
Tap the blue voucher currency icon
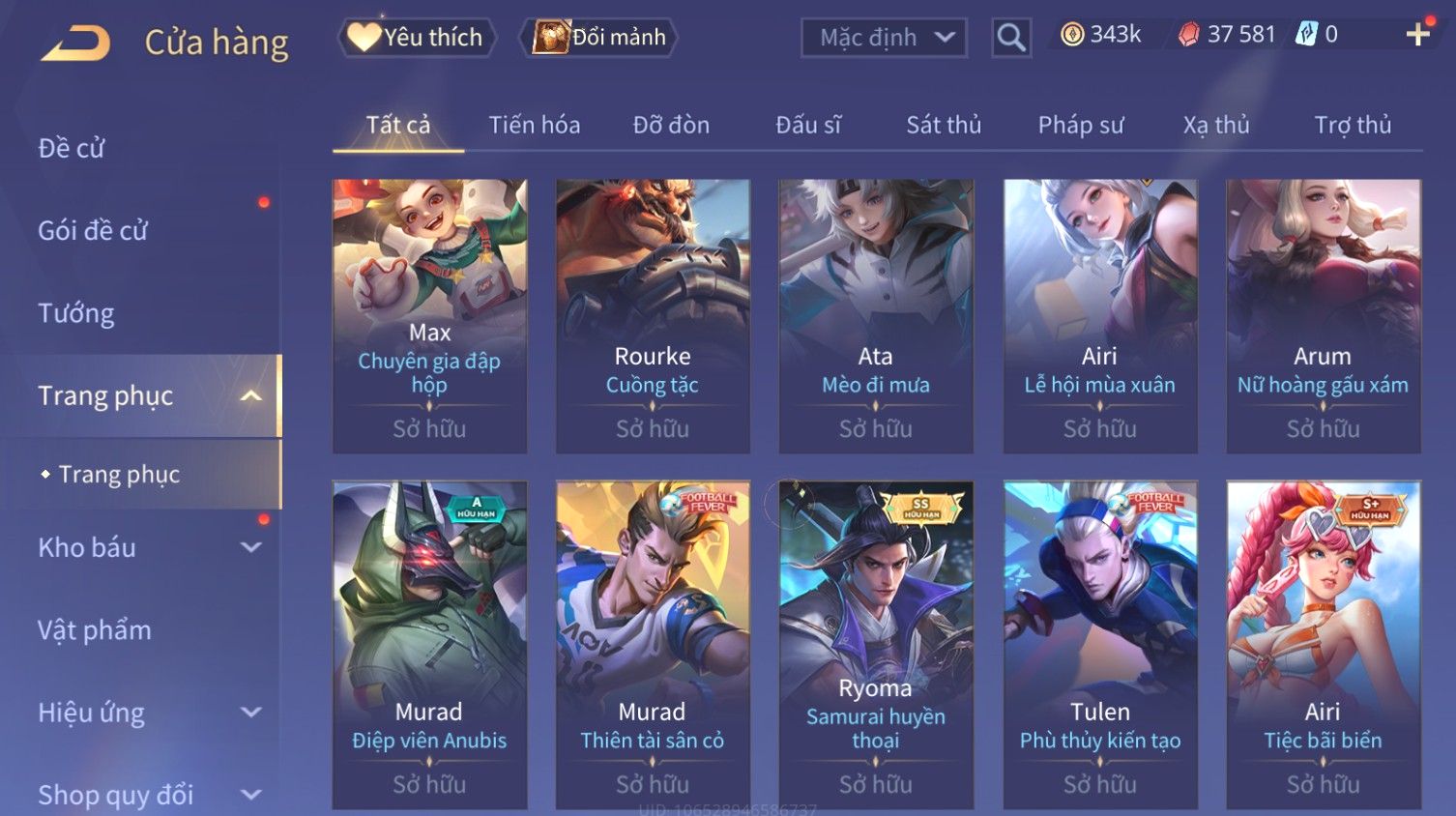click(1306, 35)
